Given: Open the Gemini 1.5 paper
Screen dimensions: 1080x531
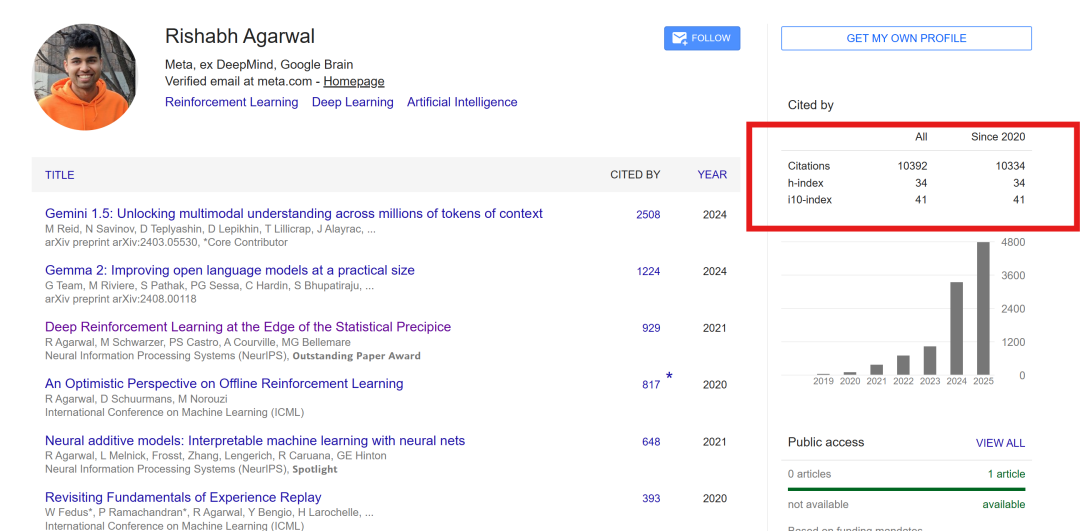Looking at the screenshot, I should (x=293, y=214).
